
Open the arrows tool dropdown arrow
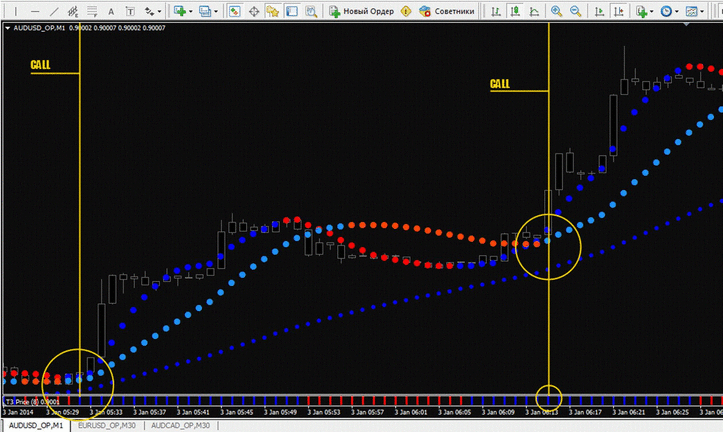160,12
